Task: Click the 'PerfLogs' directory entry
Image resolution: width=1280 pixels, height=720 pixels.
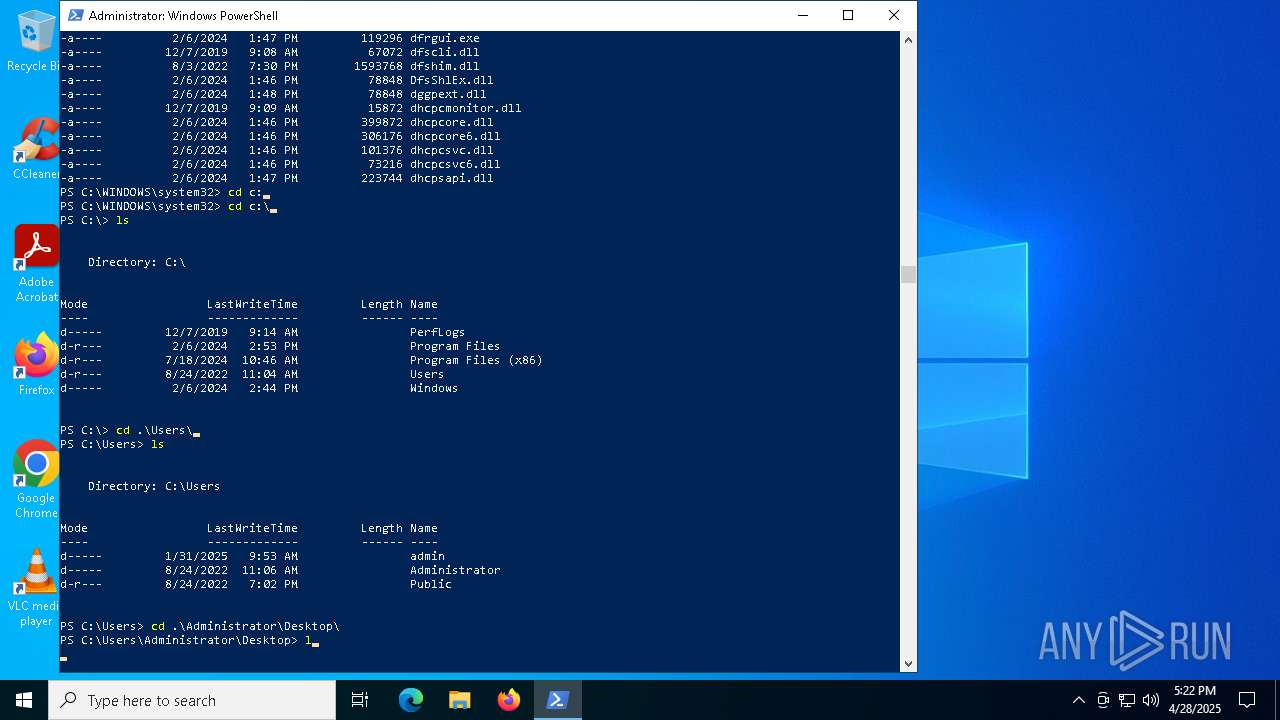Action: [437, 332]
